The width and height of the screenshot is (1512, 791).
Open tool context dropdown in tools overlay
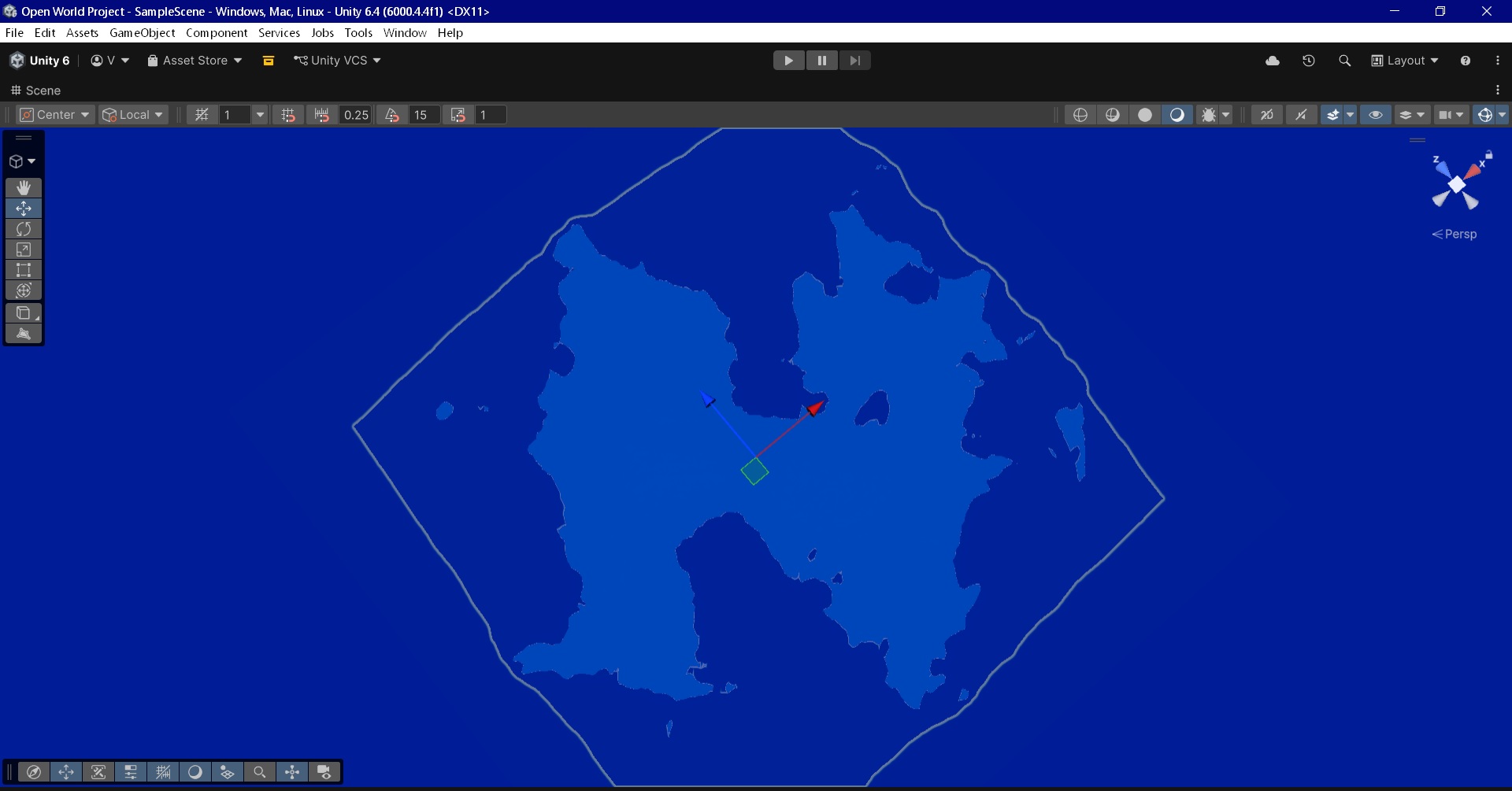pos(22,161)
